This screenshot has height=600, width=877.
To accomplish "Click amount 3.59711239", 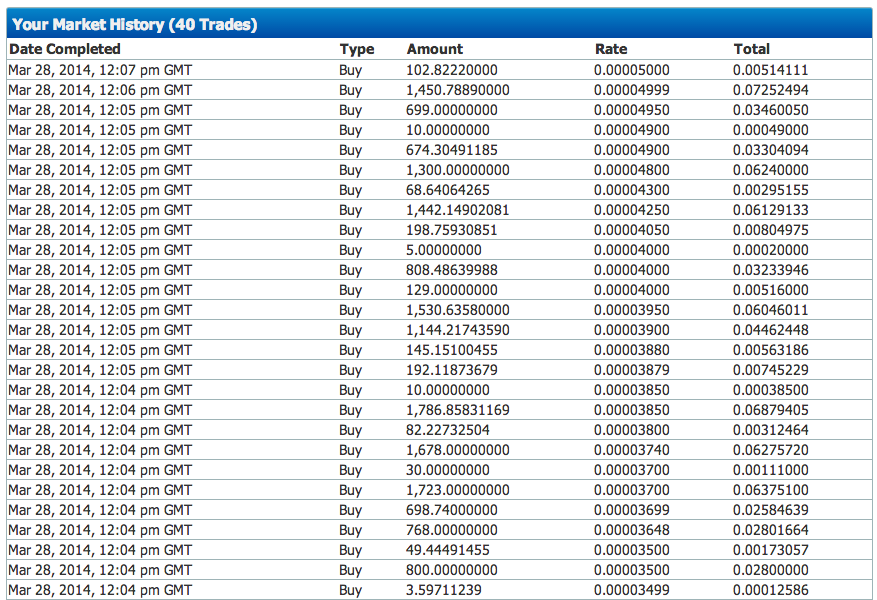I will click(444, 590).
